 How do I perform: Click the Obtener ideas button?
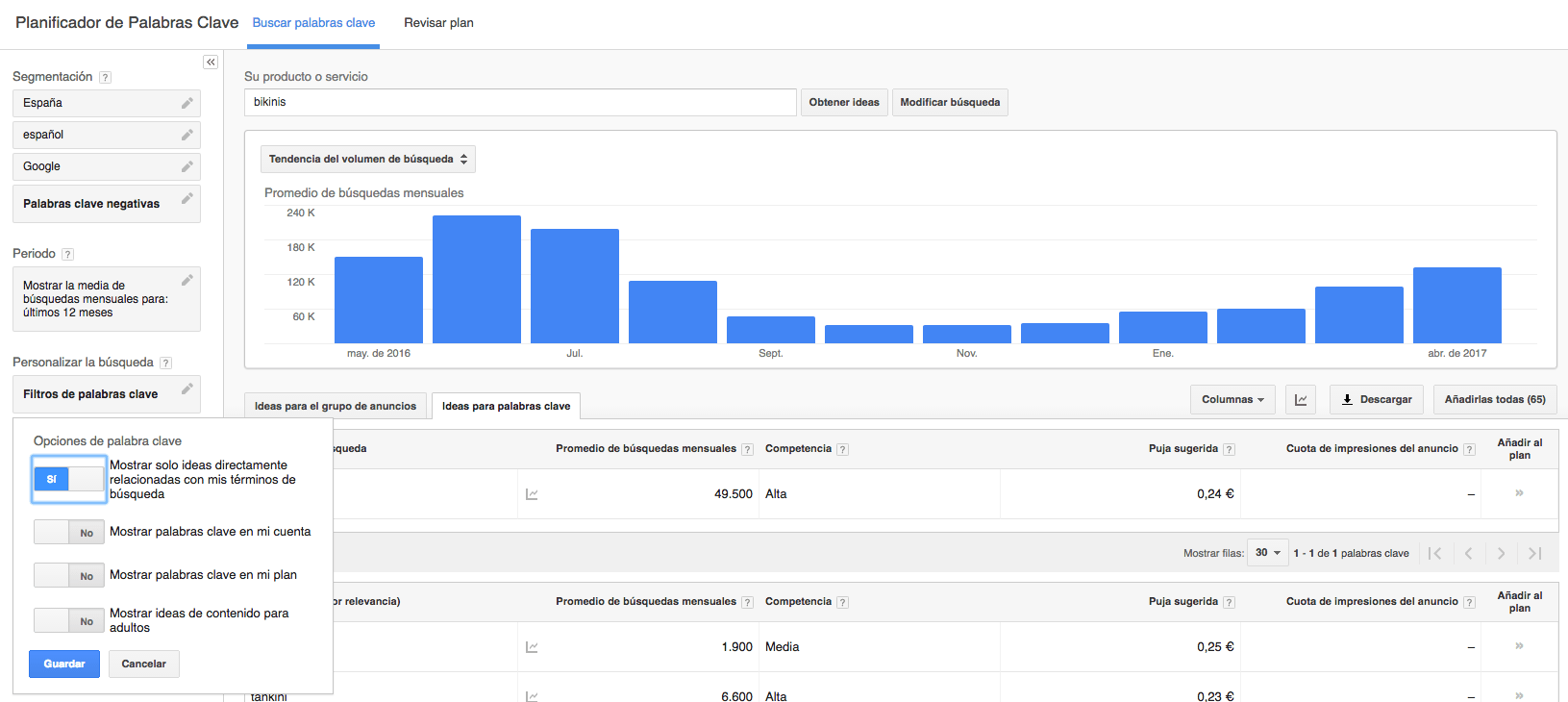click(844, 103)
